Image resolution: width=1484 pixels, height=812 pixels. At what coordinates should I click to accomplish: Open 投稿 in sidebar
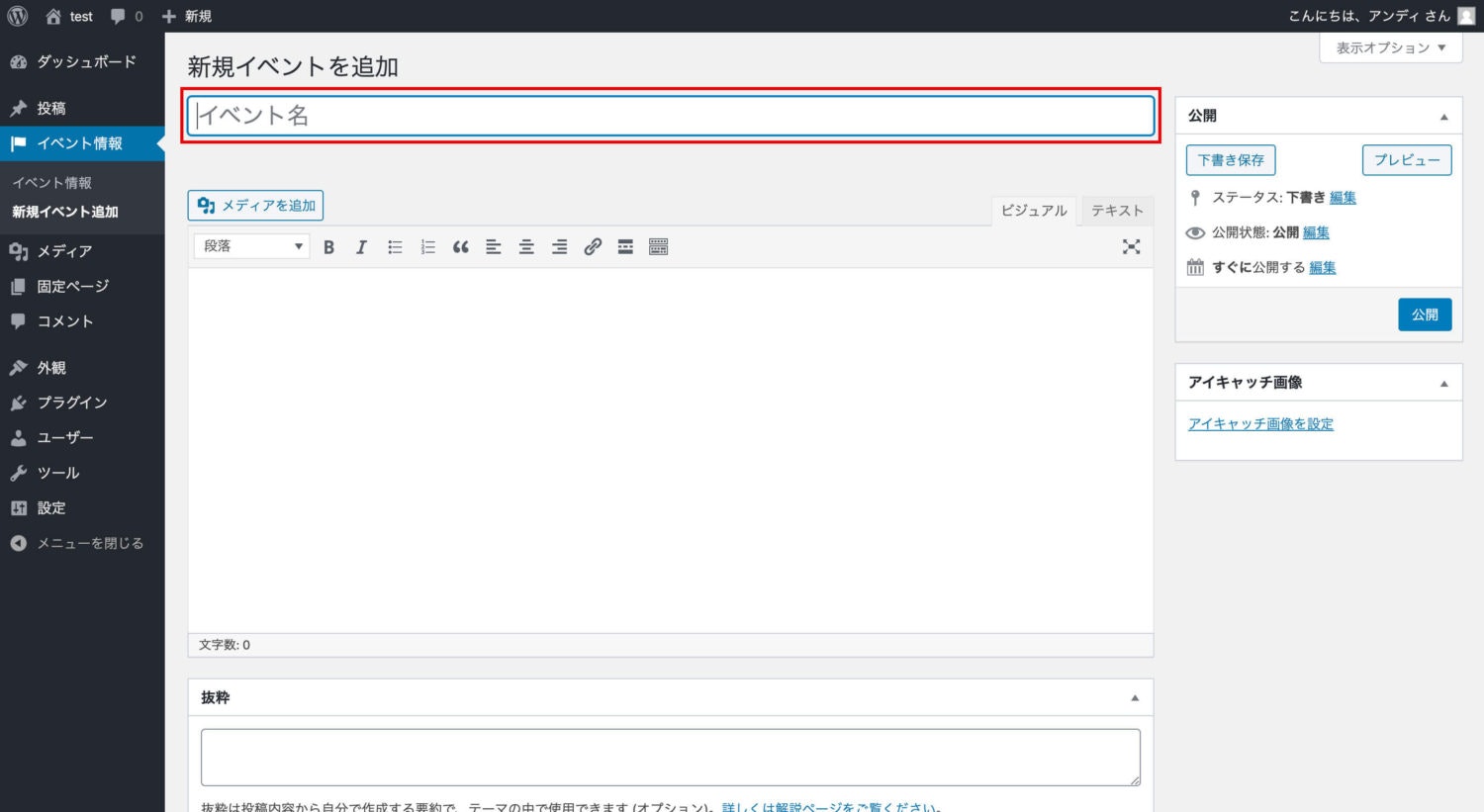[x=82, y=108]
